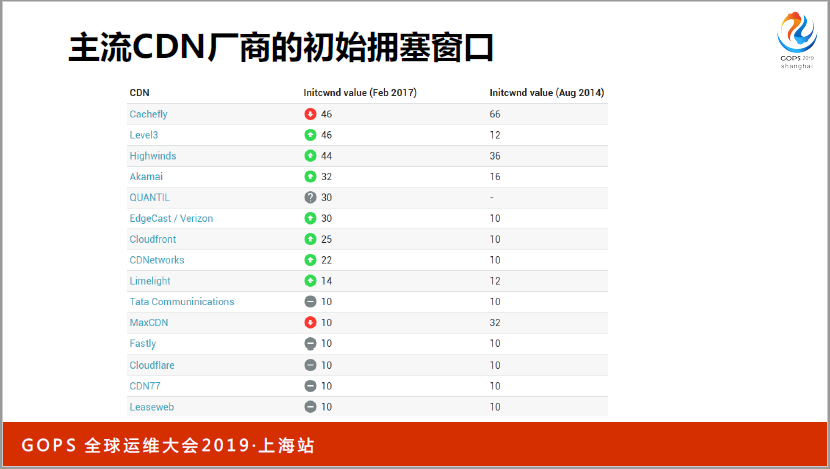Open the CDN77 link

pyautogui.click(x=145, y=386)
